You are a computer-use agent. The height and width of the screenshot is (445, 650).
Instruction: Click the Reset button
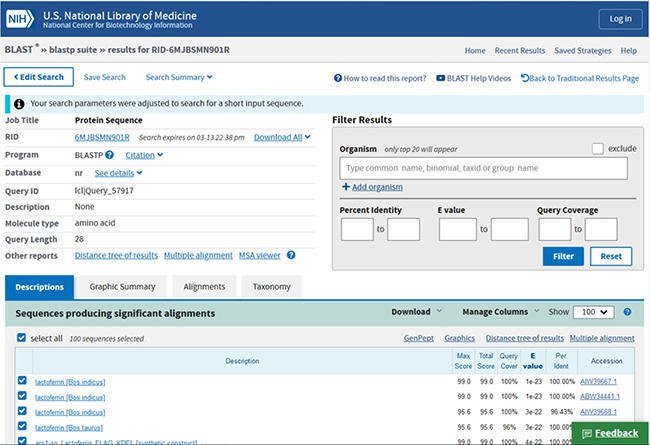point(611,256)
